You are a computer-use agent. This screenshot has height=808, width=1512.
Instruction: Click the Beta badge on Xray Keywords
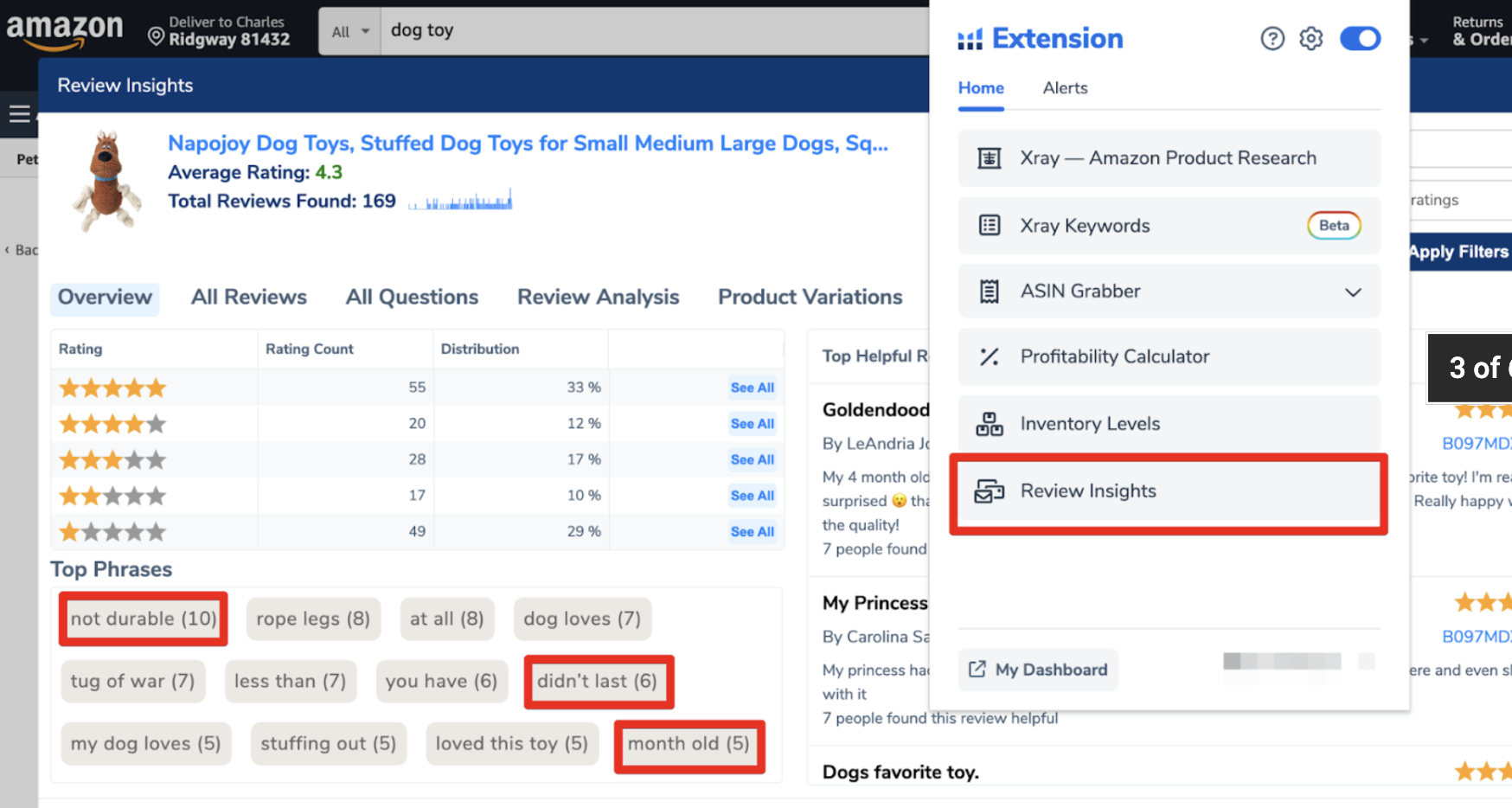pyautogui.click(x=1334, y=225)
